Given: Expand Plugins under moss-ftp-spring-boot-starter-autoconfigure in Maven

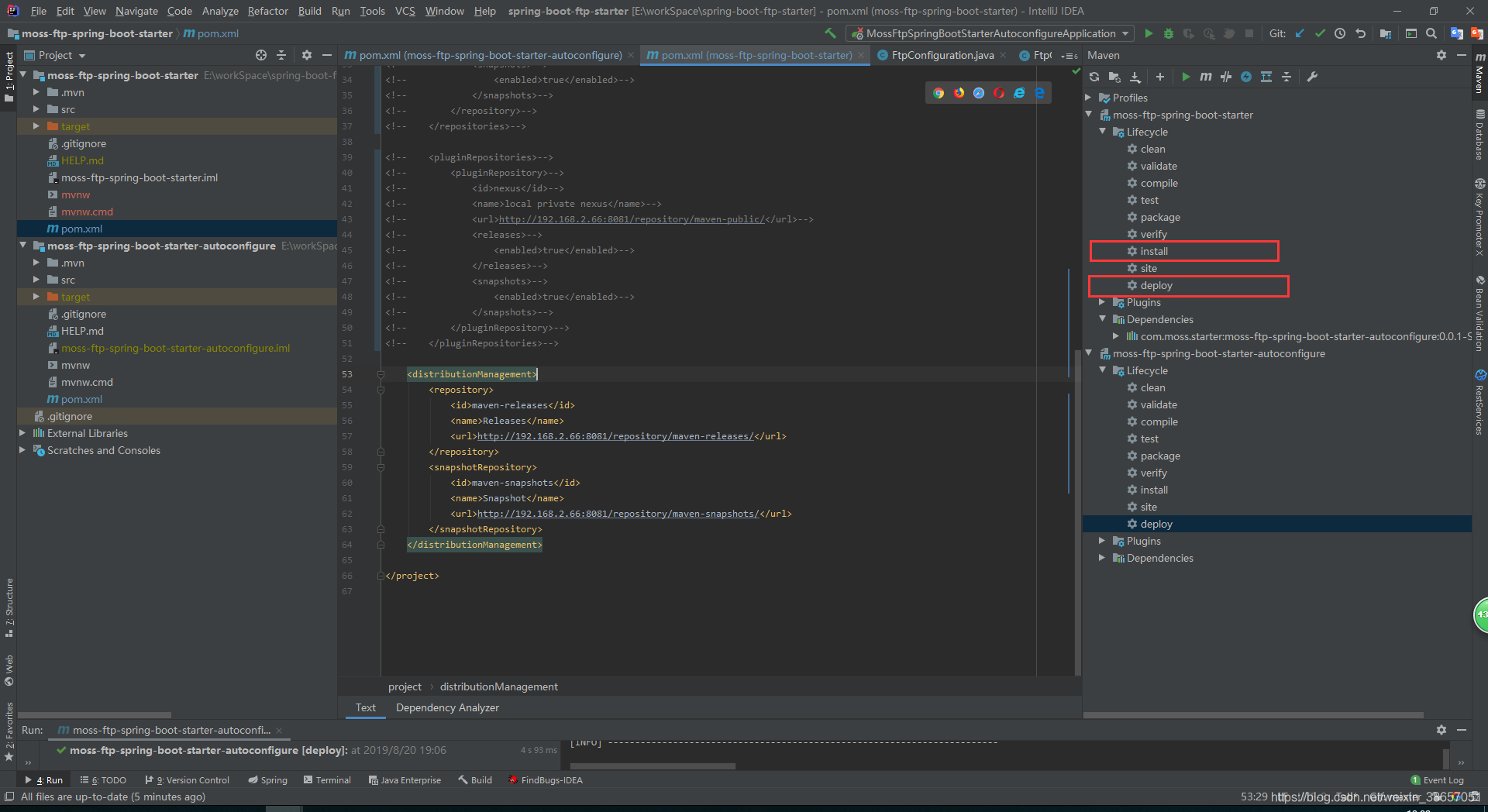Looking at the screenshot, I should [x=1103, y=541].
